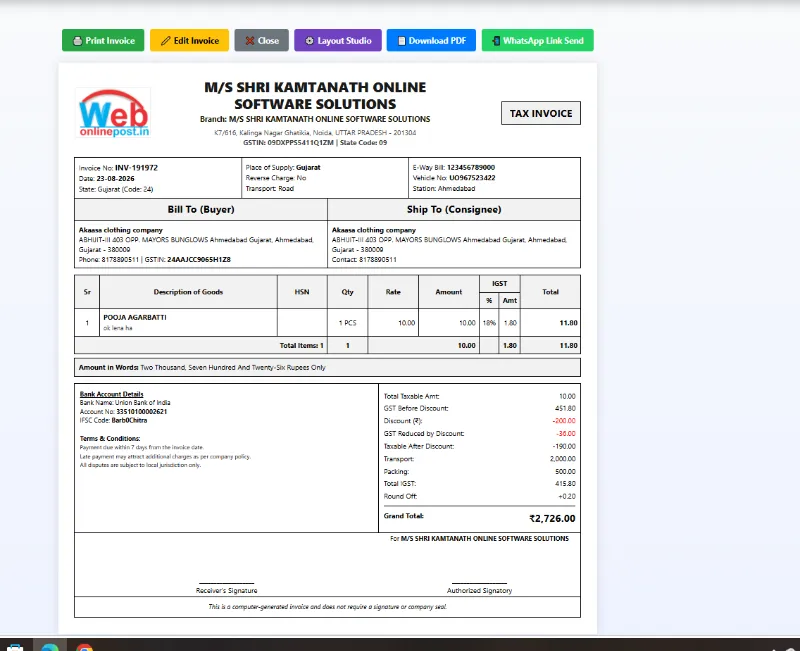Click the Receiver's Signature label
The height and width of the screenshot is (651, 800).
pos(227,590)
